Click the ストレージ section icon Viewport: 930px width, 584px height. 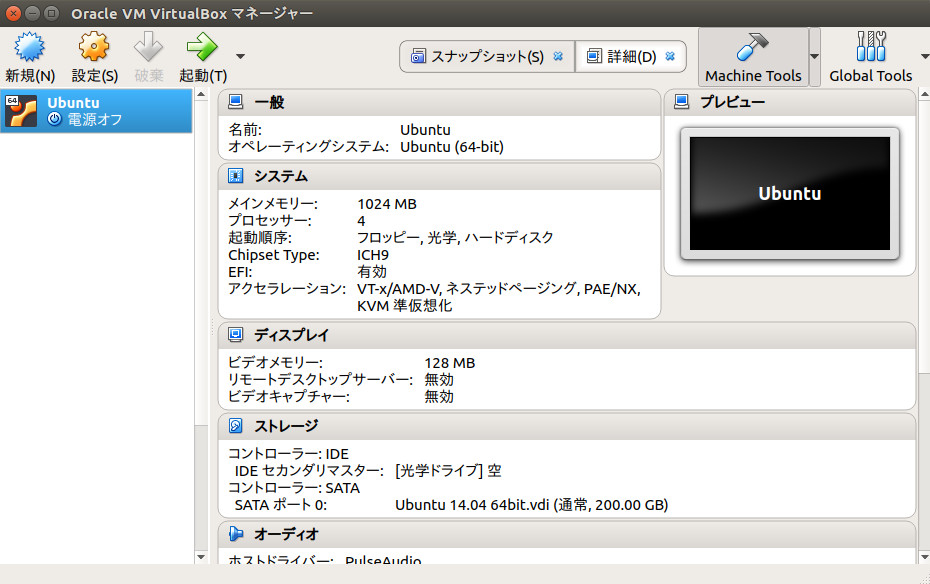pyautogui.click(x=233, y=426)
